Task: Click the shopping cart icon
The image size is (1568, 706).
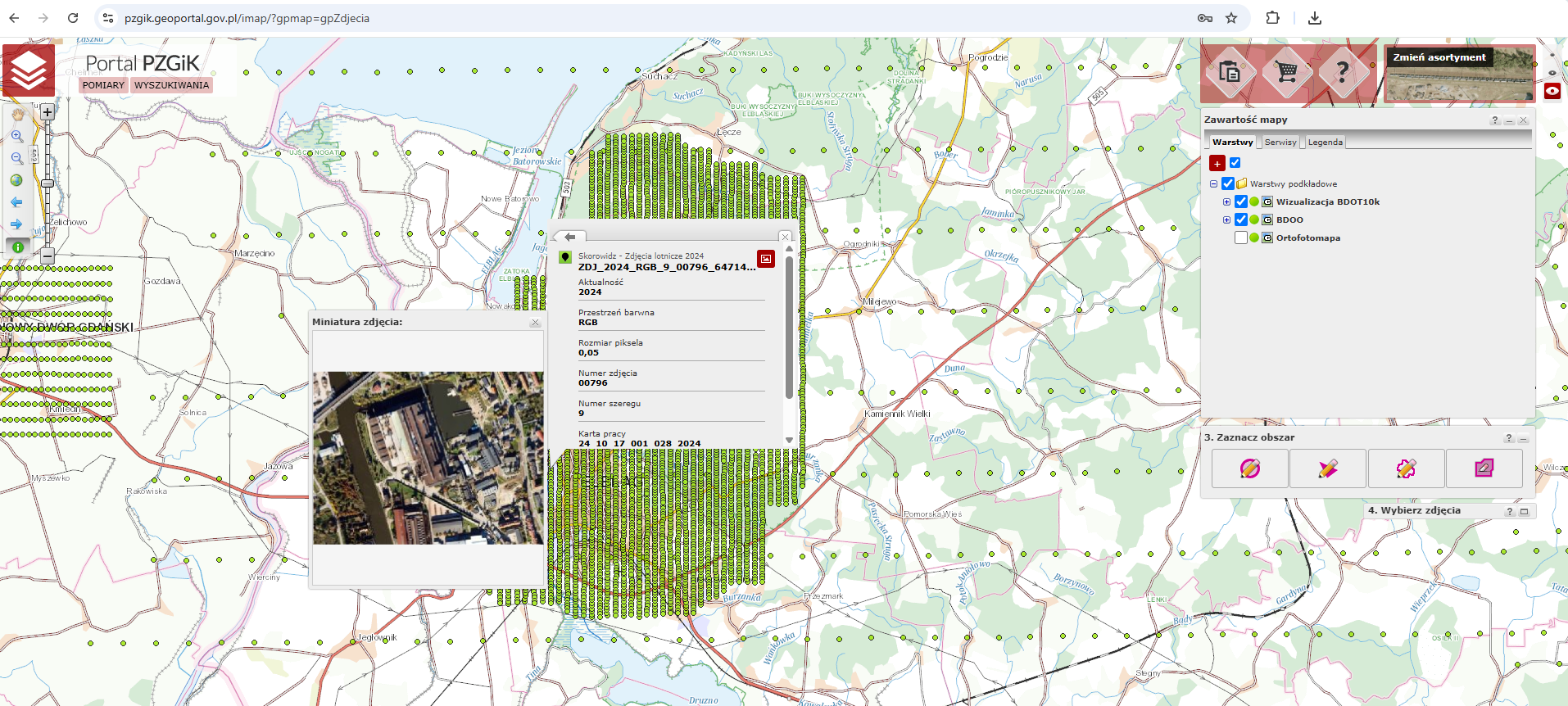Action: (1287, 72)
